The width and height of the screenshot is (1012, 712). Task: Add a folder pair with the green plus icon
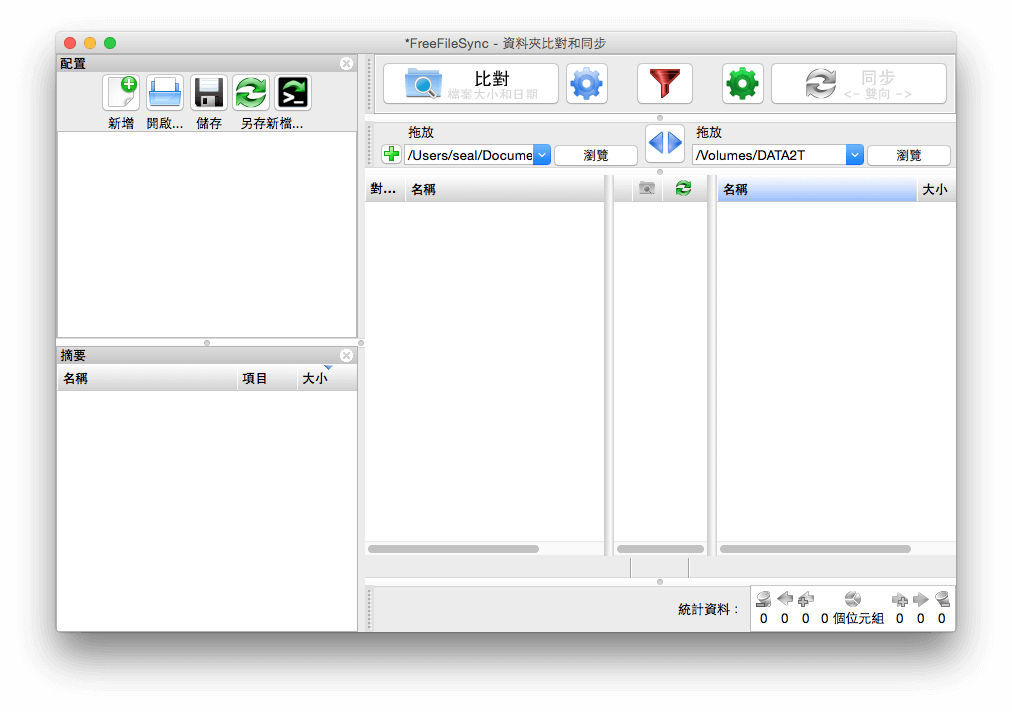(x=390, y=154)
